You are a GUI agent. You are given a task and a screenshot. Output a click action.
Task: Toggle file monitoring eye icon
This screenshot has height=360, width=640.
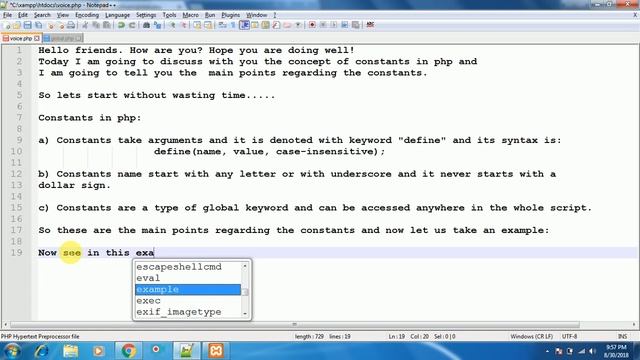[x=298, y=25]
